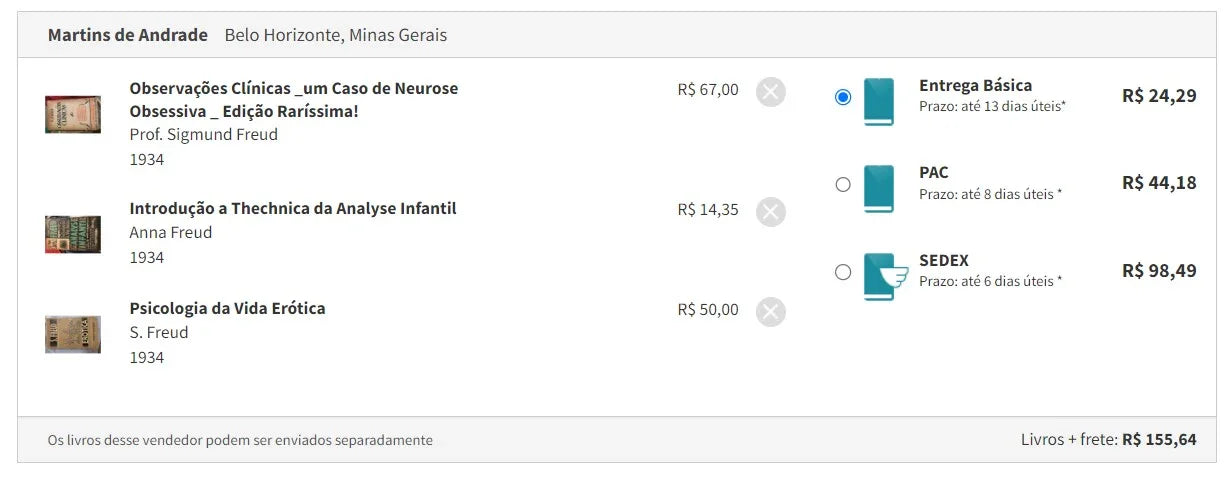
Task: Choose the SEDEX shipping radio option
Action: pyautogui.click(x=843, y=272)
